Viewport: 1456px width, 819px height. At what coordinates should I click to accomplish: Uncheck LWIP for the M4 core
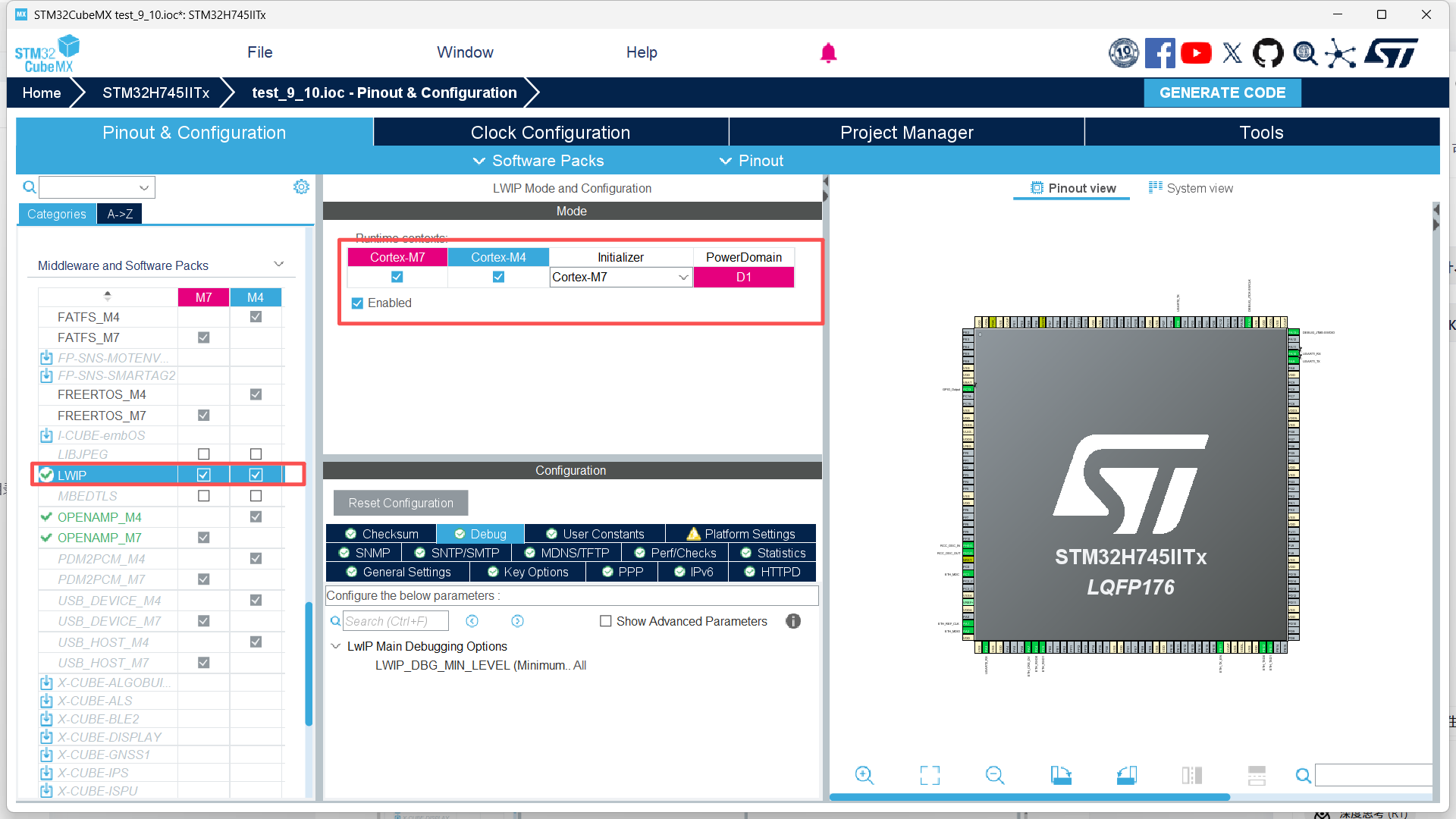pyautogui.click(x=256, y=474)
